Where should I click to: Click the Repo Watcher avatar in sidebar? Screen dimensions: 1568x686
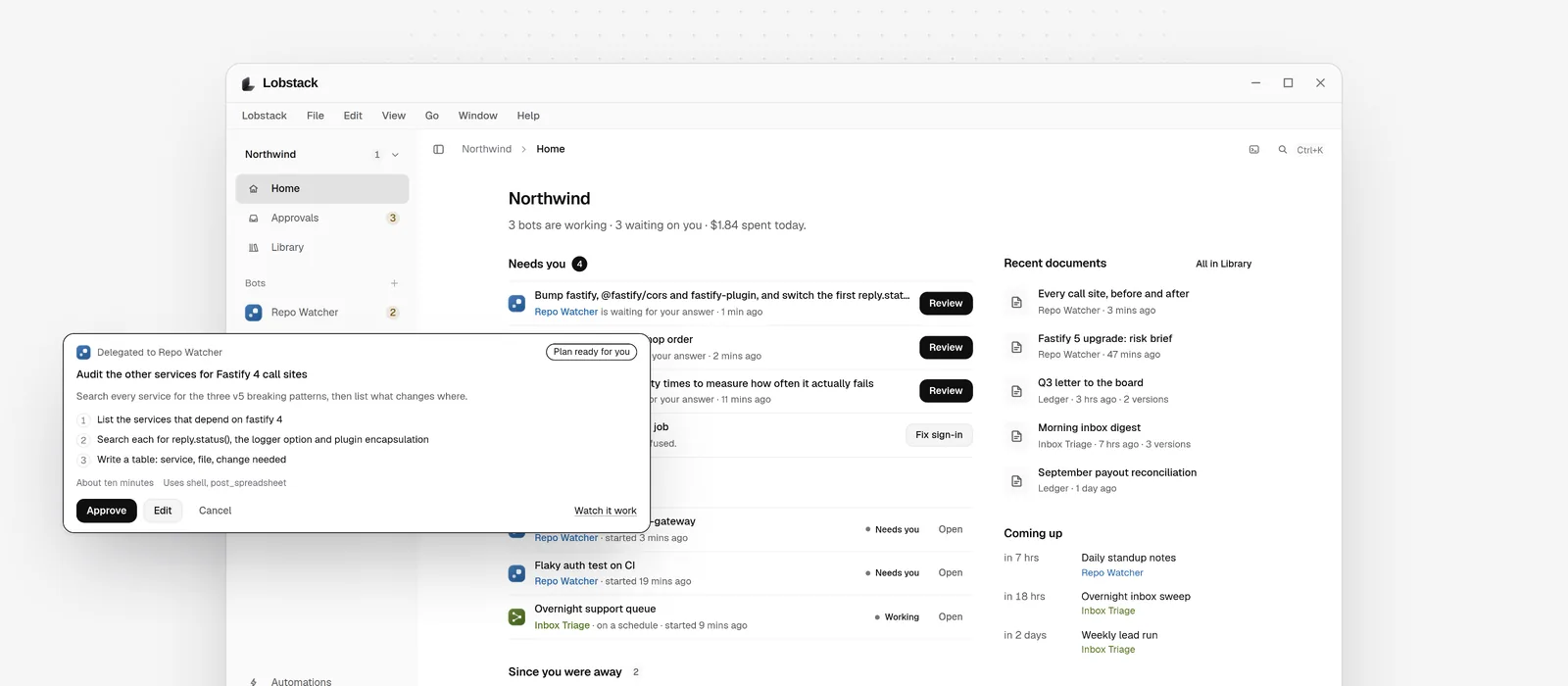[254, 313]
